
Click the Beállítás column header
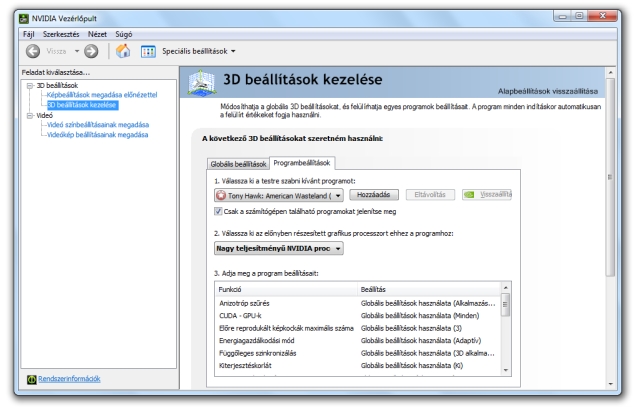coord(429,289)
